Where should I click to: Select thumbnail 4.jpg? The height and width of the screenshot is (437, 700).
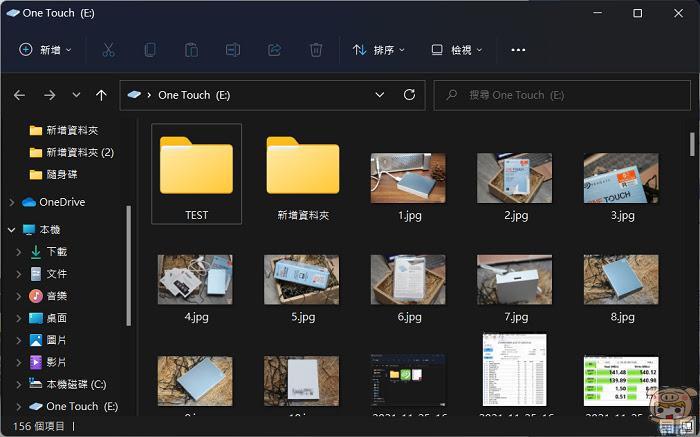pyautogui.click(x=195, y=280)
